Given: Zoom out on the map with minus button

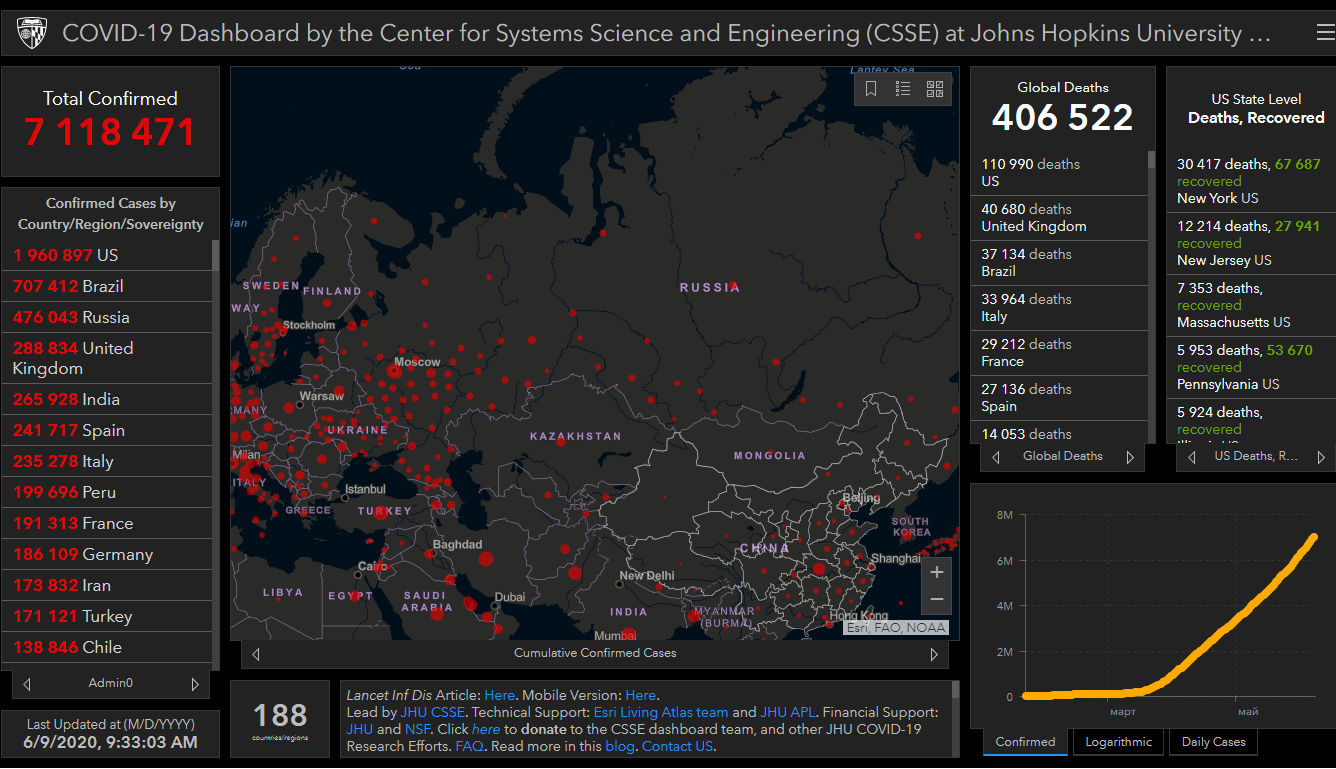Looking at the screenshot, I should [x=937, y=600].
